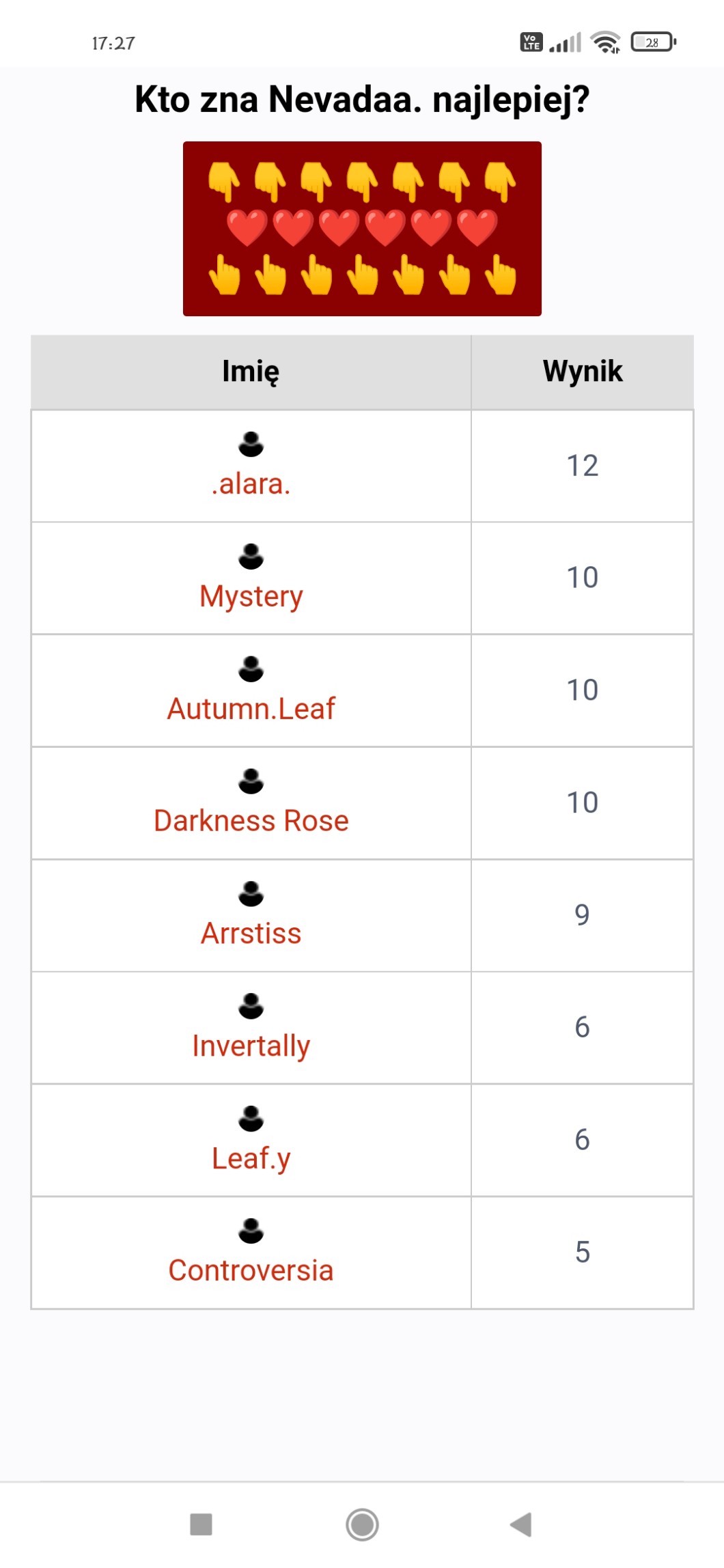This screenshot has height=1568, width=724.
Task: Tap the avatar icon above Mystery
Action: pyautogui.click(x=251, y=556)
